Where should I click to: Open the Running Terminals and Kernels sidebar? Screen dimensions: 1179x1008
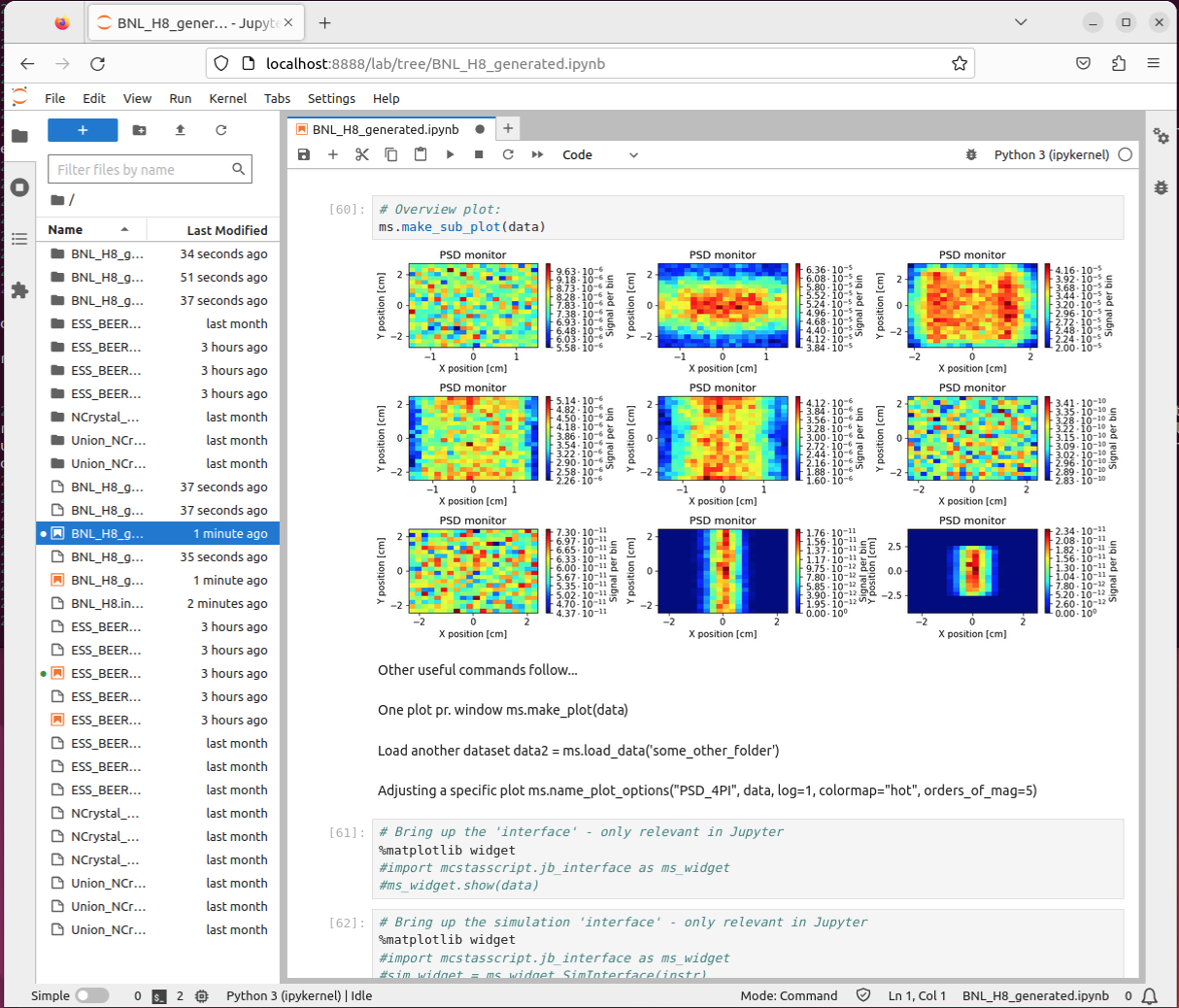19,187
